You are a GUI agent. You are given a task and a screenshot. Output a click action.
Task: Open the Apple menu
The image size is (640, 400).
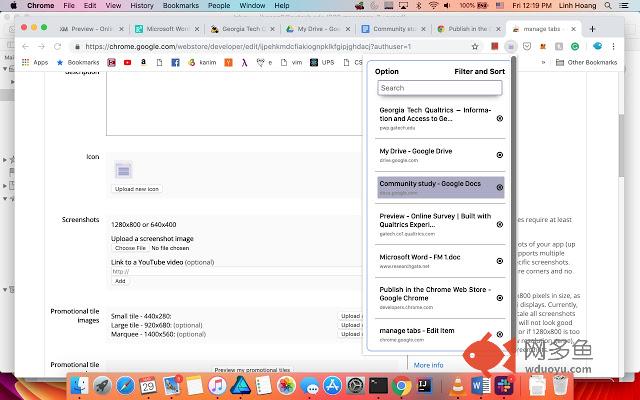pos(13,6)
